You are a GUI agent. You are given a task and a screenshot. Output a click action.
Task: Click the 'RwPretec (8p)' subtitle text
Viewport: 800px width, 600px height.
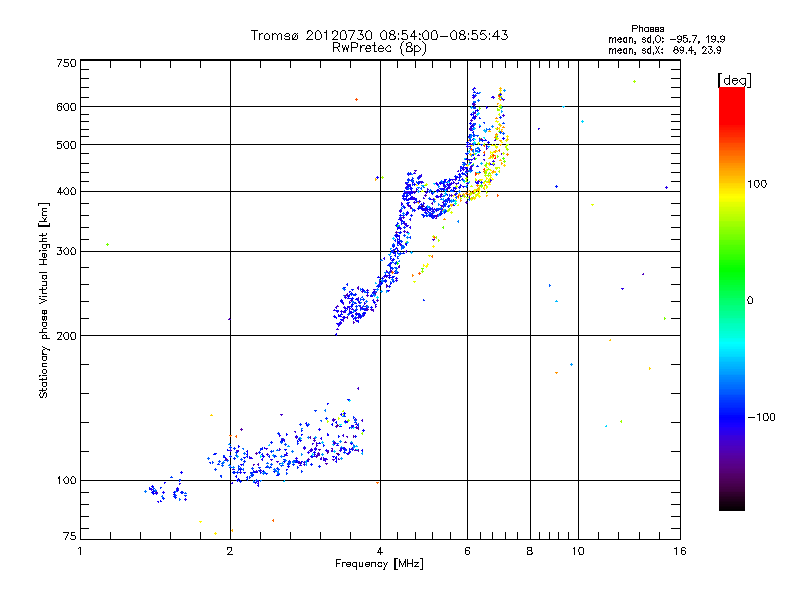[379, 48]
